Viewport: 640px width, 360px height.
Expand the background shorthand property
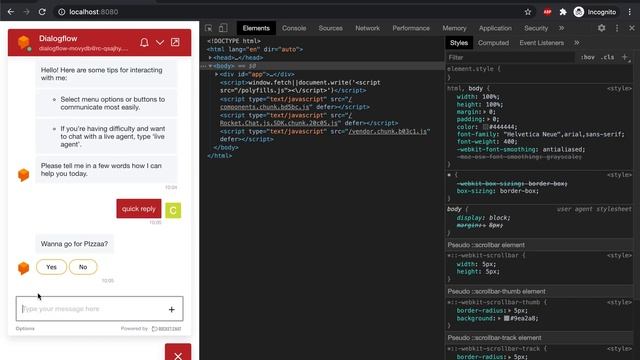pyautogui.click(x=500, y=318)
